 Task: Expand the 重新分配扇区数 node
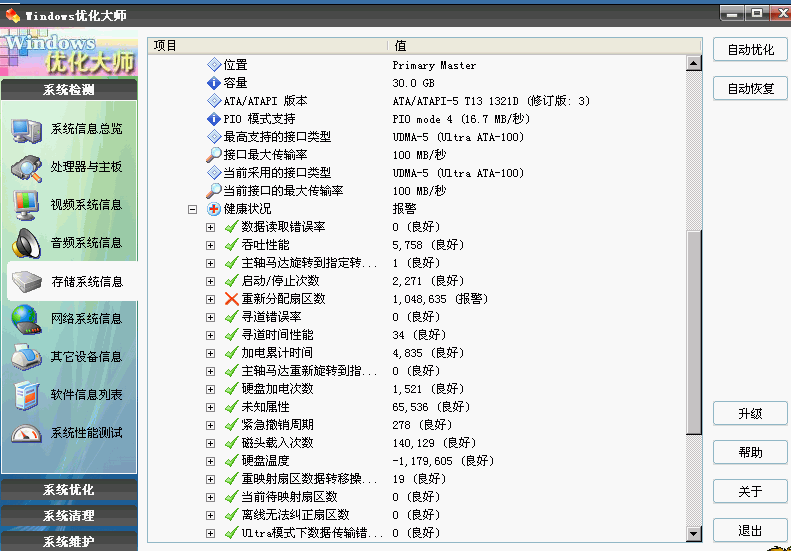coord(210,299)
